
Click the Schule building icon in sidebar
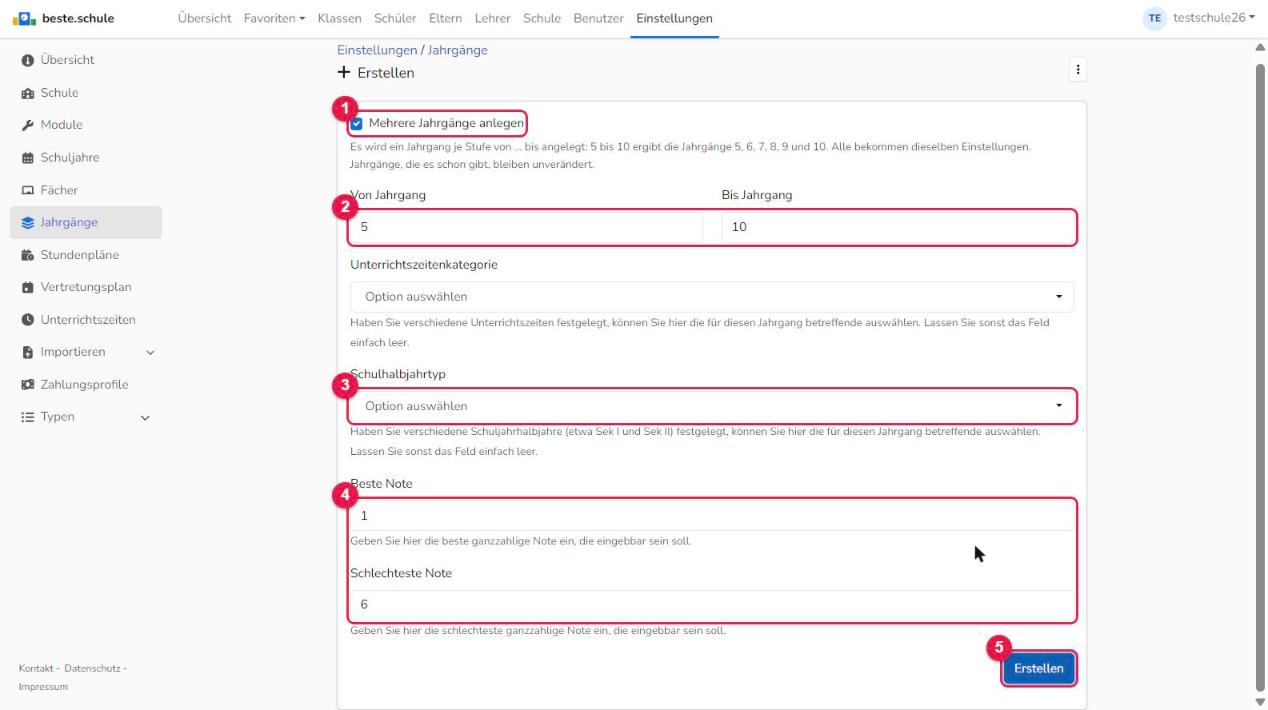click(x=26, y=93)
